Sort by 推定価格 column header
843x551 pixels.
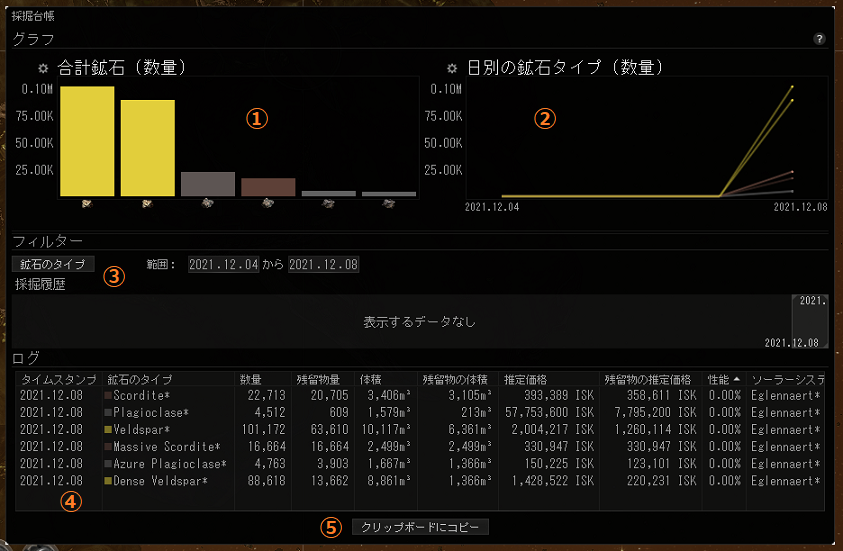(x=548, y=380)
